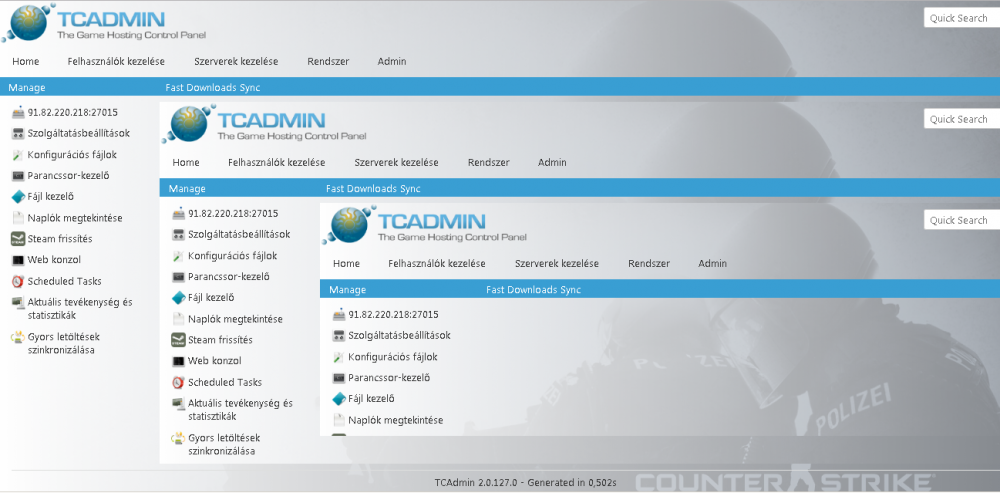This screenshot has height=493, width=1000.
Task: Click the Fájl kezelő icon in the innermost panel
Action: (x=339, y=399)
